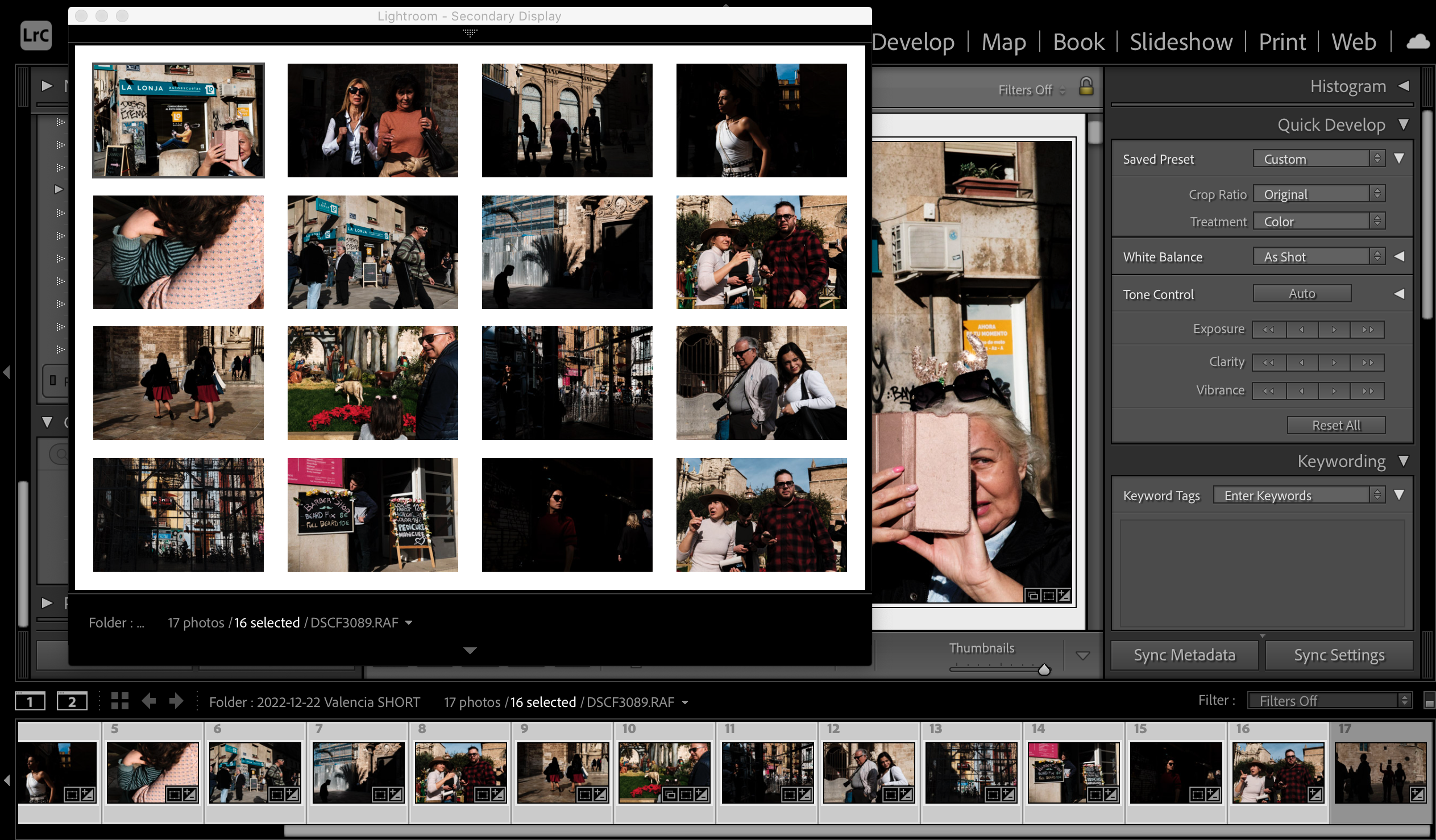The height and width of the screenshot is (840, 1436).
Task: Expand the Histogram panel
Action: [x=1404, y=86]
